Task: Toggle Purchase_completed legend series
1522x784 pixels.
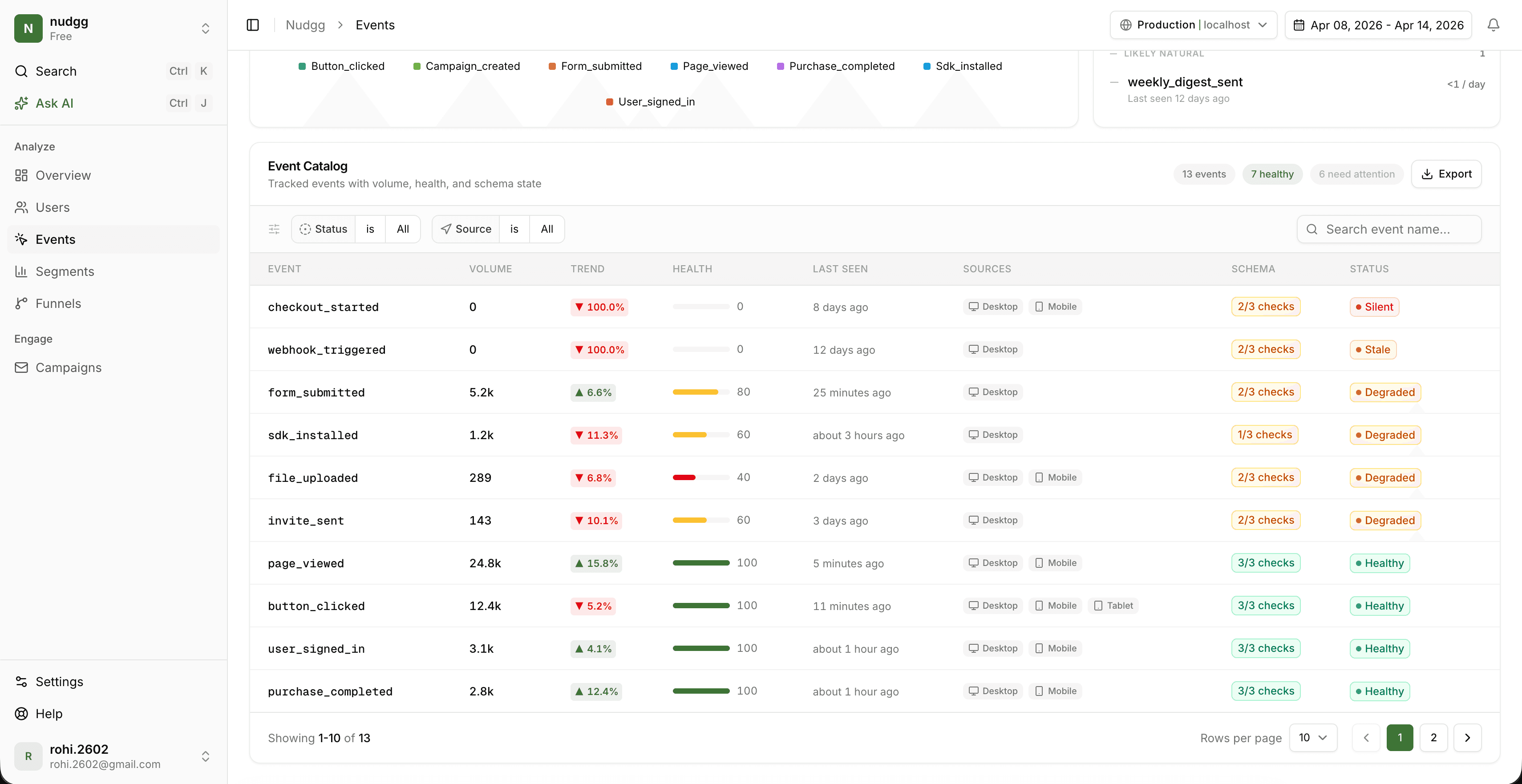Action: [835, 66]
